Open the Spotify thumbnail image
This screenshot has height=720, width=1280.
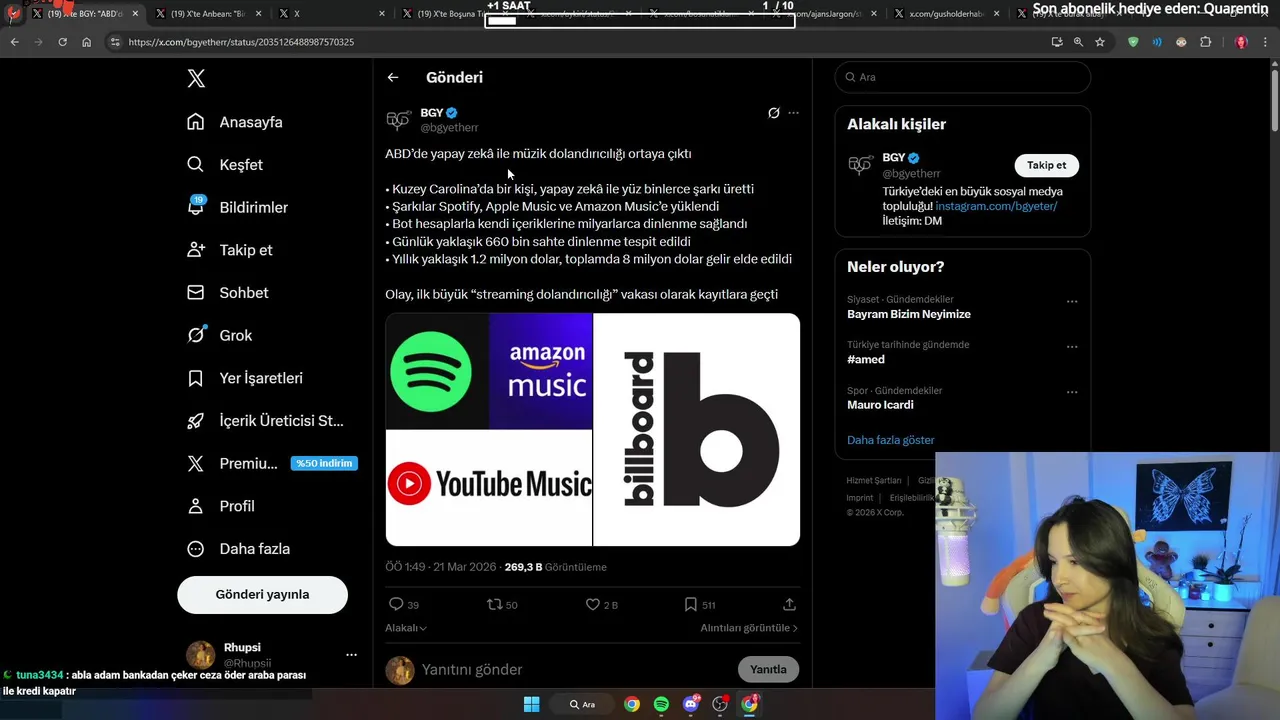(x=437, y=371)
